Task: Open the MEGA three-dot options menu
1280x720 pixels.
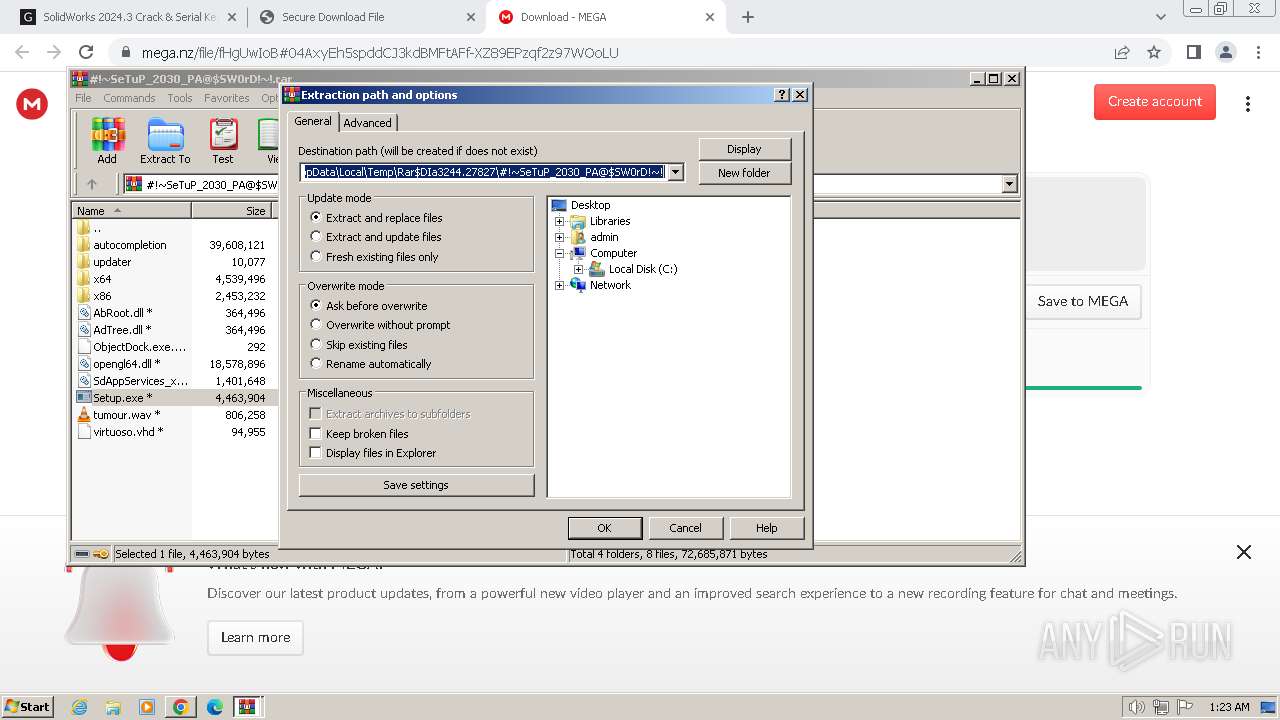Action: [1248, 103]
